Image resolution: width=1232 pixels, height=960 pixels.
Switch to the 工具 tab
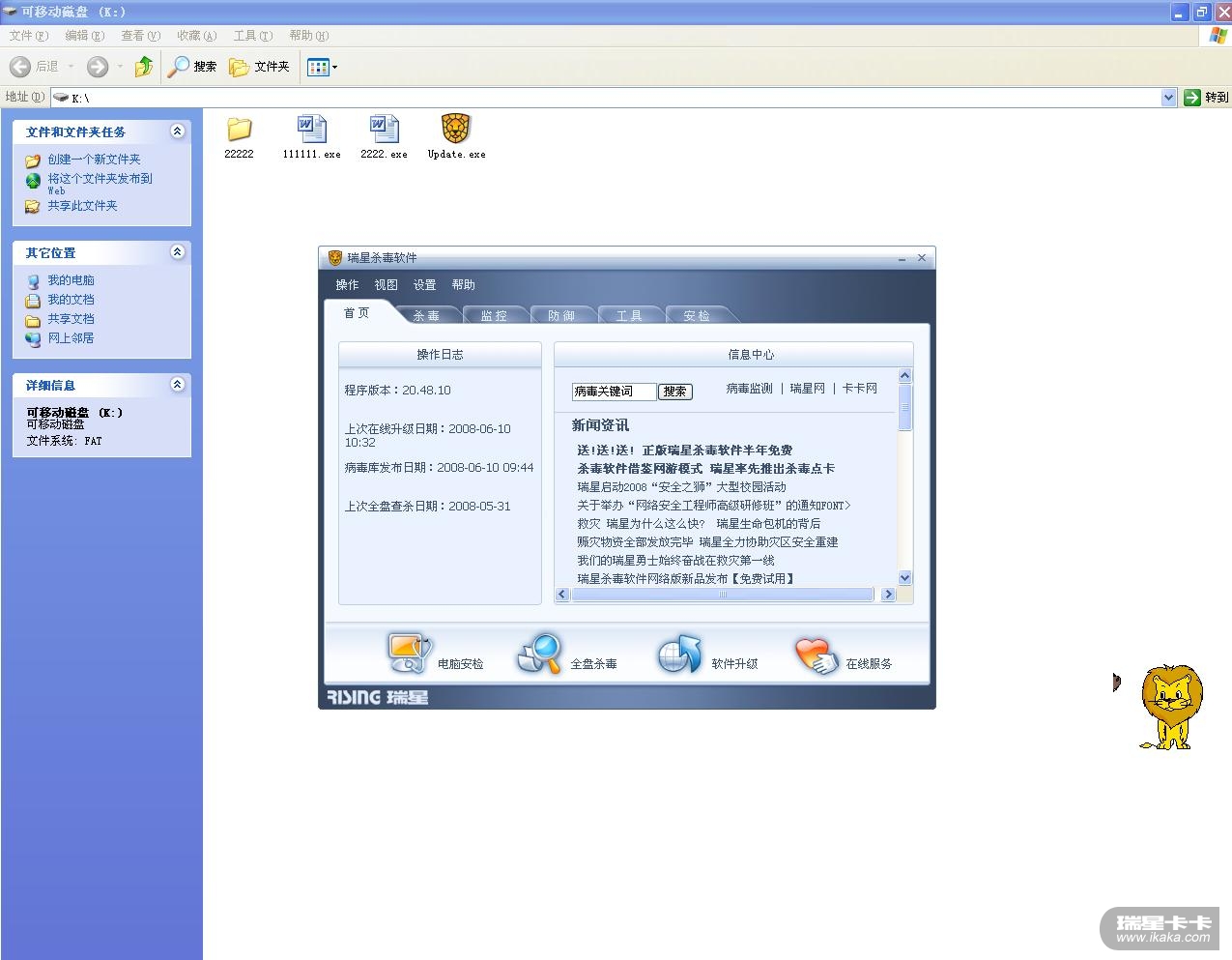[x=629, y=316]
